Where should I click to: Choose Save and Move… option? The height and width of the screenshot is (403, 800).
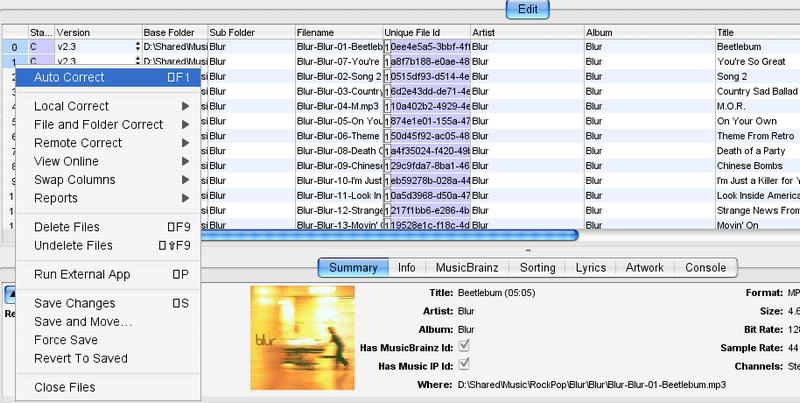click(x=108, y=322)
